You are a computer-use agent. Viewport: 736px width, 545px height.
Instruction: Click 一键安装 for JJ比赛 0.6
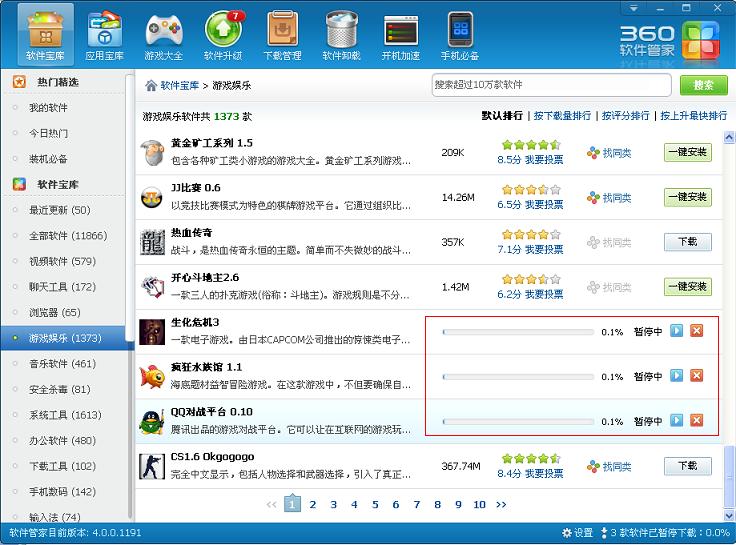coord(687,197)
